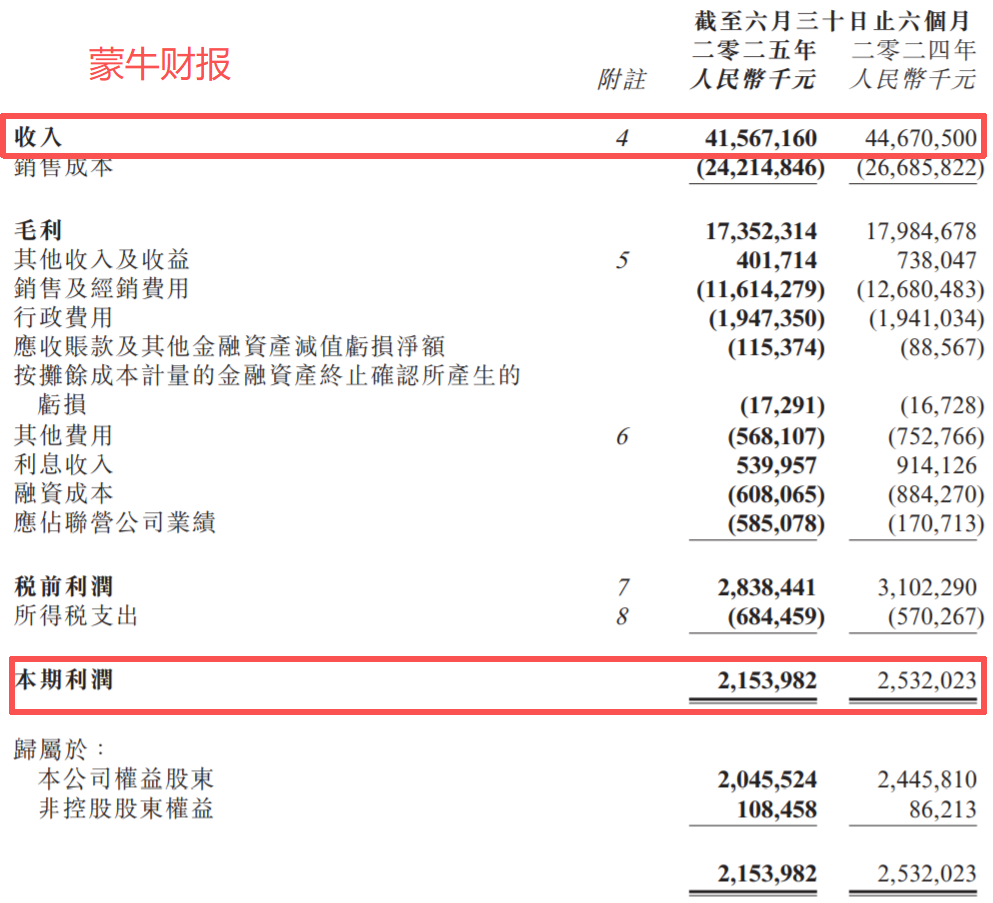Click note number 5 in 附註 column
993x903 pixels.
[622, 260]
